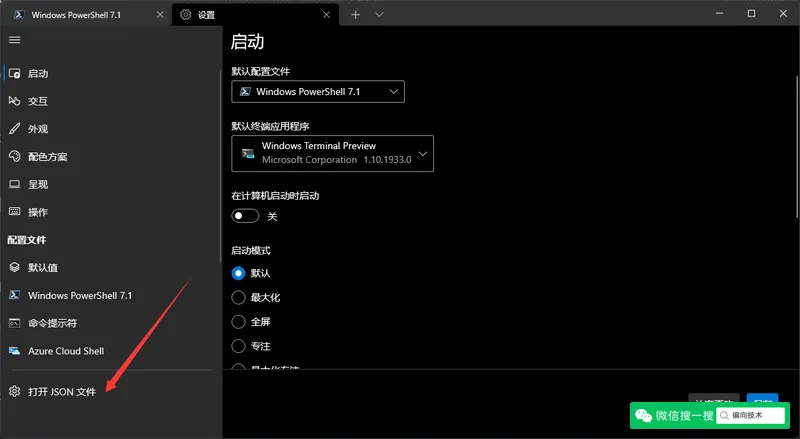Close the Windows PowerShell 7.1 tab
This screenshot has width=800, height=439.
160,15
